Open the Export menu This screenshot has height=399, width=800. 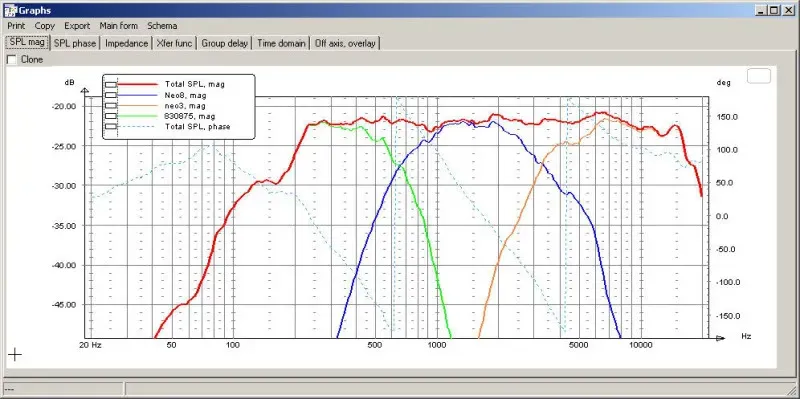click(77, 26)
